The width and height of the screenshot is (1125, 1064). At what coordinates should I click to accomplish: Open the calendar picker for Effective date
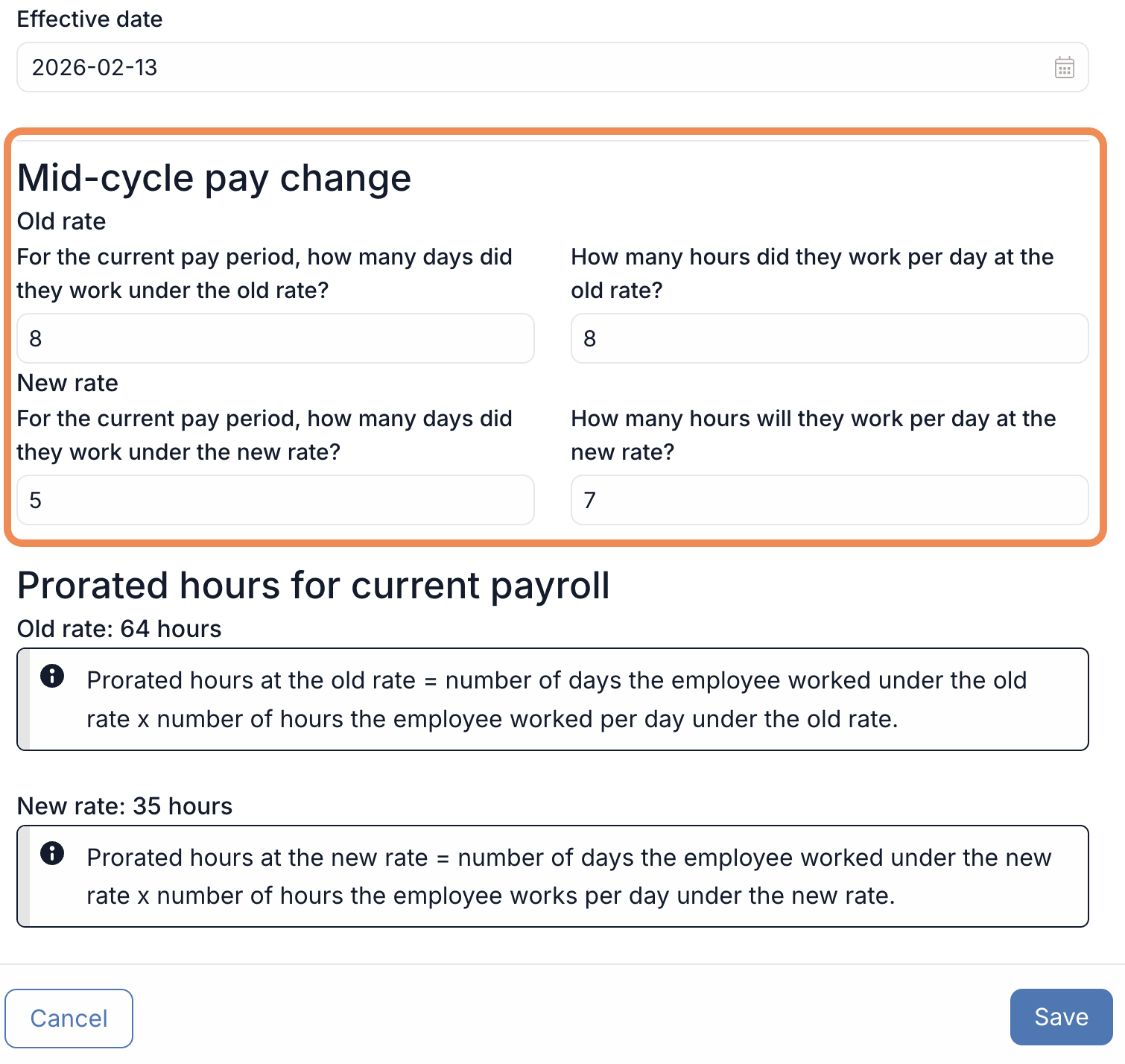(1064, 68)
